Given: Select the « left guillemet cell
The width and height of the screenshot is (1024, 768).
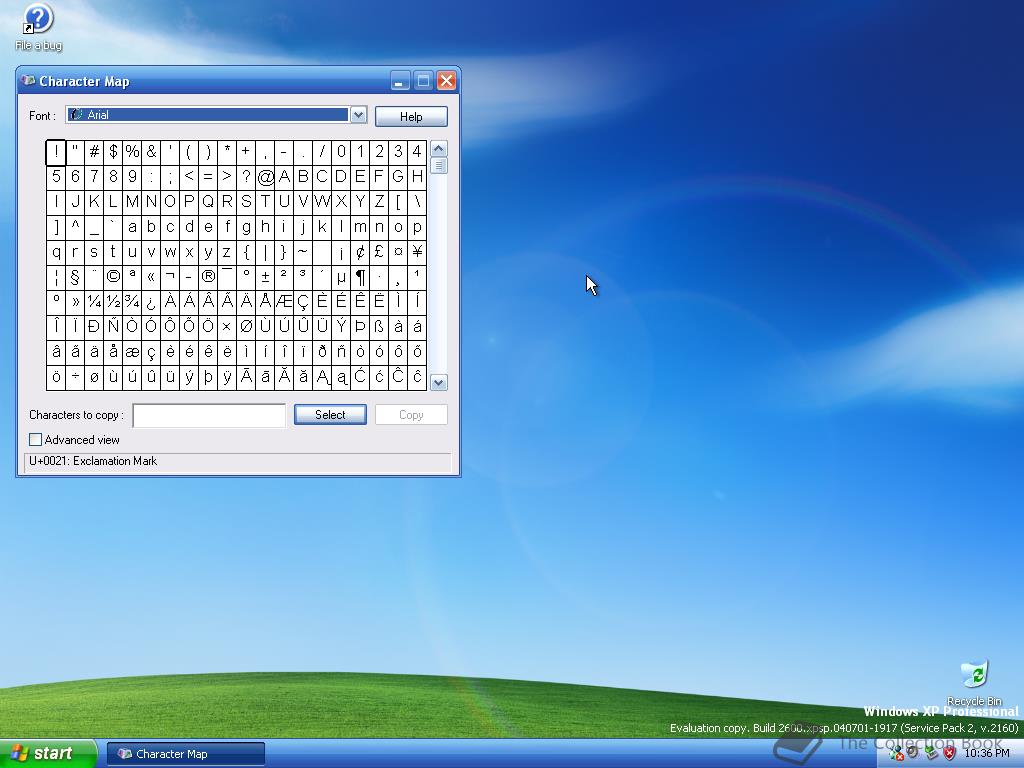Looking at the screenshot, I should (x=151, y=277).
